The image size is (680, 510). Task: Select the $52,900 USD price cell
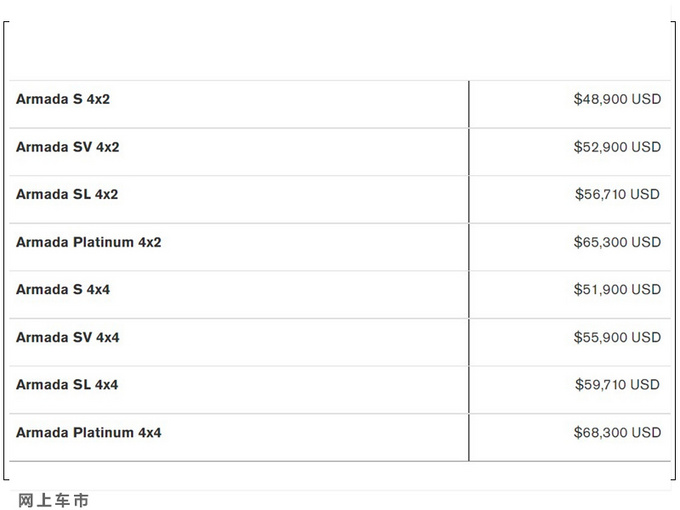pos(617,147)
